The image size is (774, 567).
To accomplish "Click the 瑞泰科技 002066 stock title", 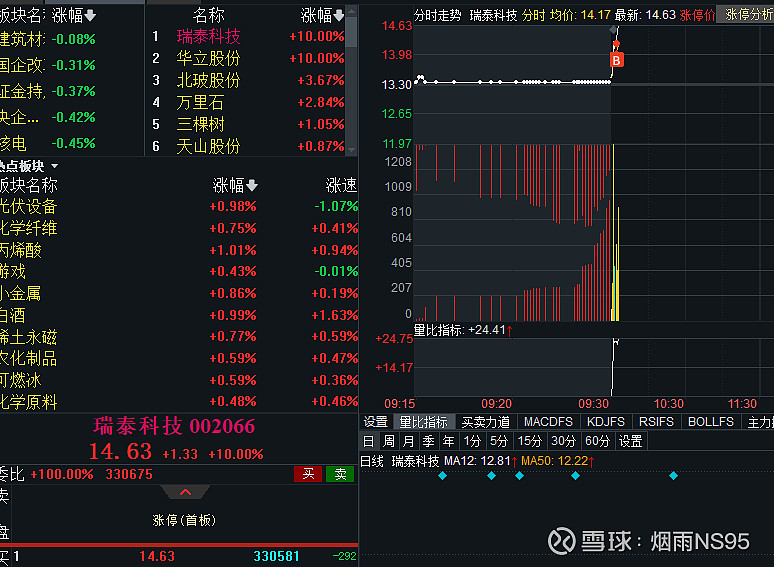I will click(174, 426).
